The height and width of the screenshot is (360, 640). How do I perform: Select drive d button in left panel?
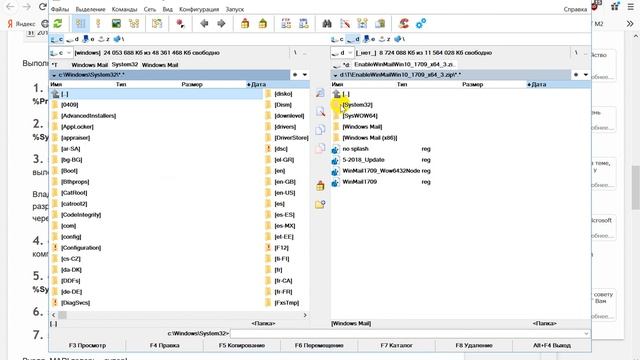coord(73,39)
